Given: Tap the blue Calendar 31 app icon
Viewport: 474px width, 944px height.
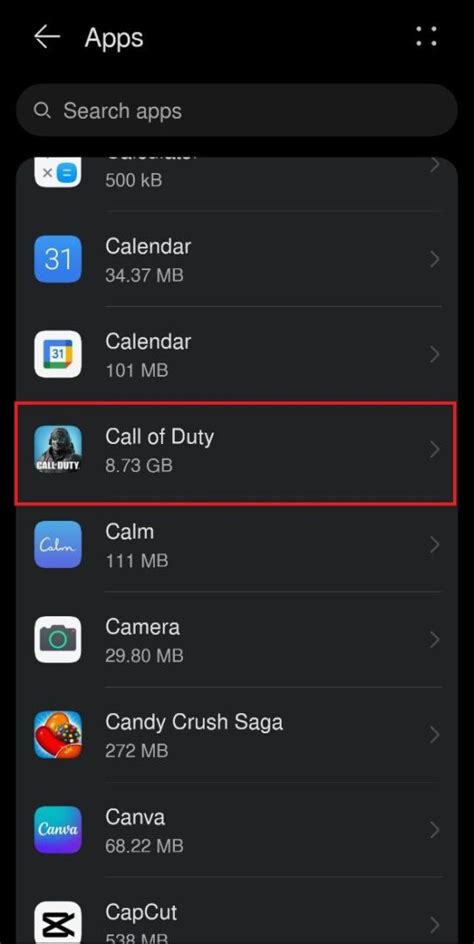Looking at the screenshot, I should (58, 259).
